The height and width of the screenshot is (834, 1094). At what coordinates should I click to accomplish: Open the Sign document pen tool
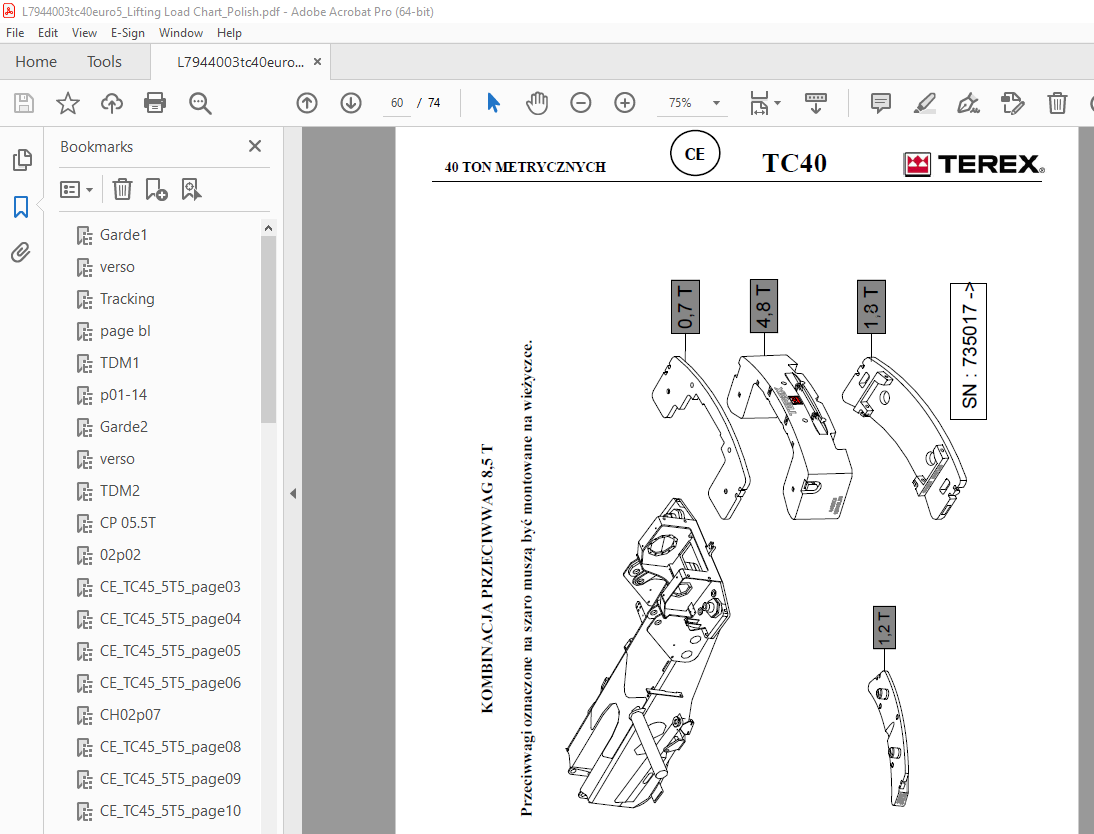[968, 103]
